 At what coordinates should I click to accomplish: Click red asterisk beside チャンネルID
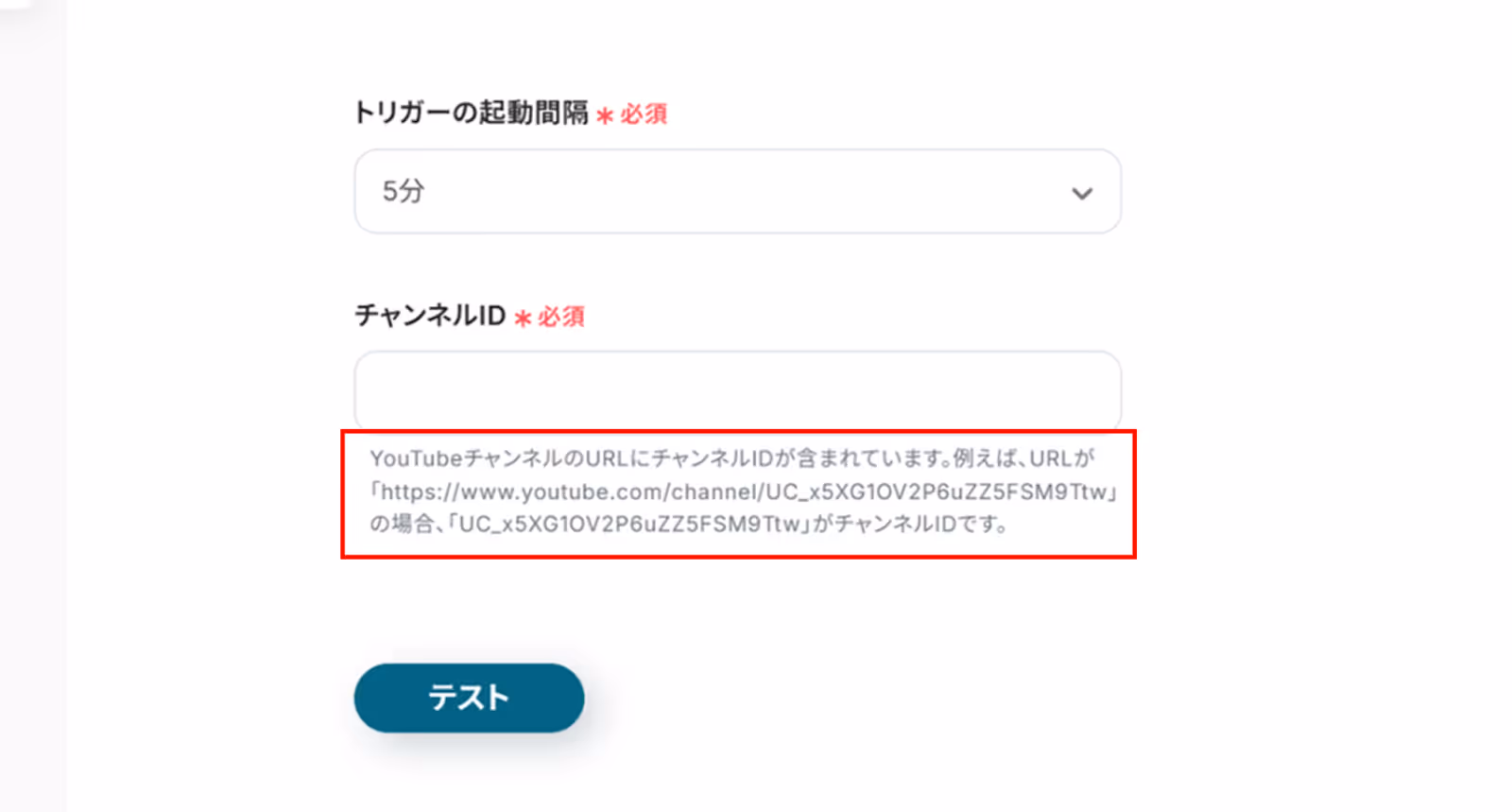523,318
